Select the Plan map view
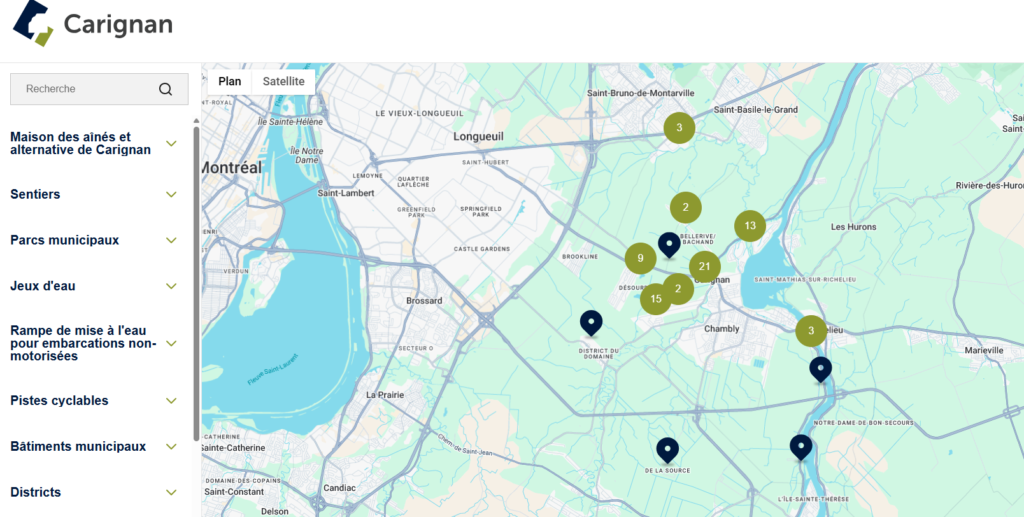Image resolution: width=1024 pixels, height=517 pixels. coord(230,82)
